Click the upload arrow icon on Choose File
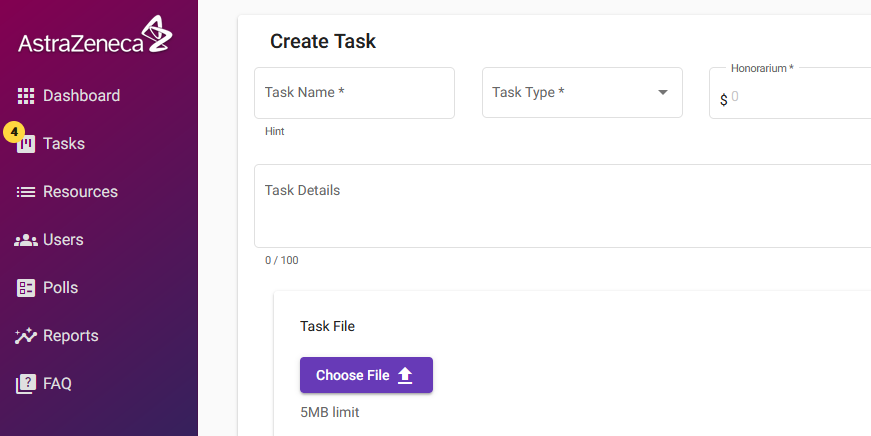871x436 pixels. pyautogui.click(x=405, y=375)
